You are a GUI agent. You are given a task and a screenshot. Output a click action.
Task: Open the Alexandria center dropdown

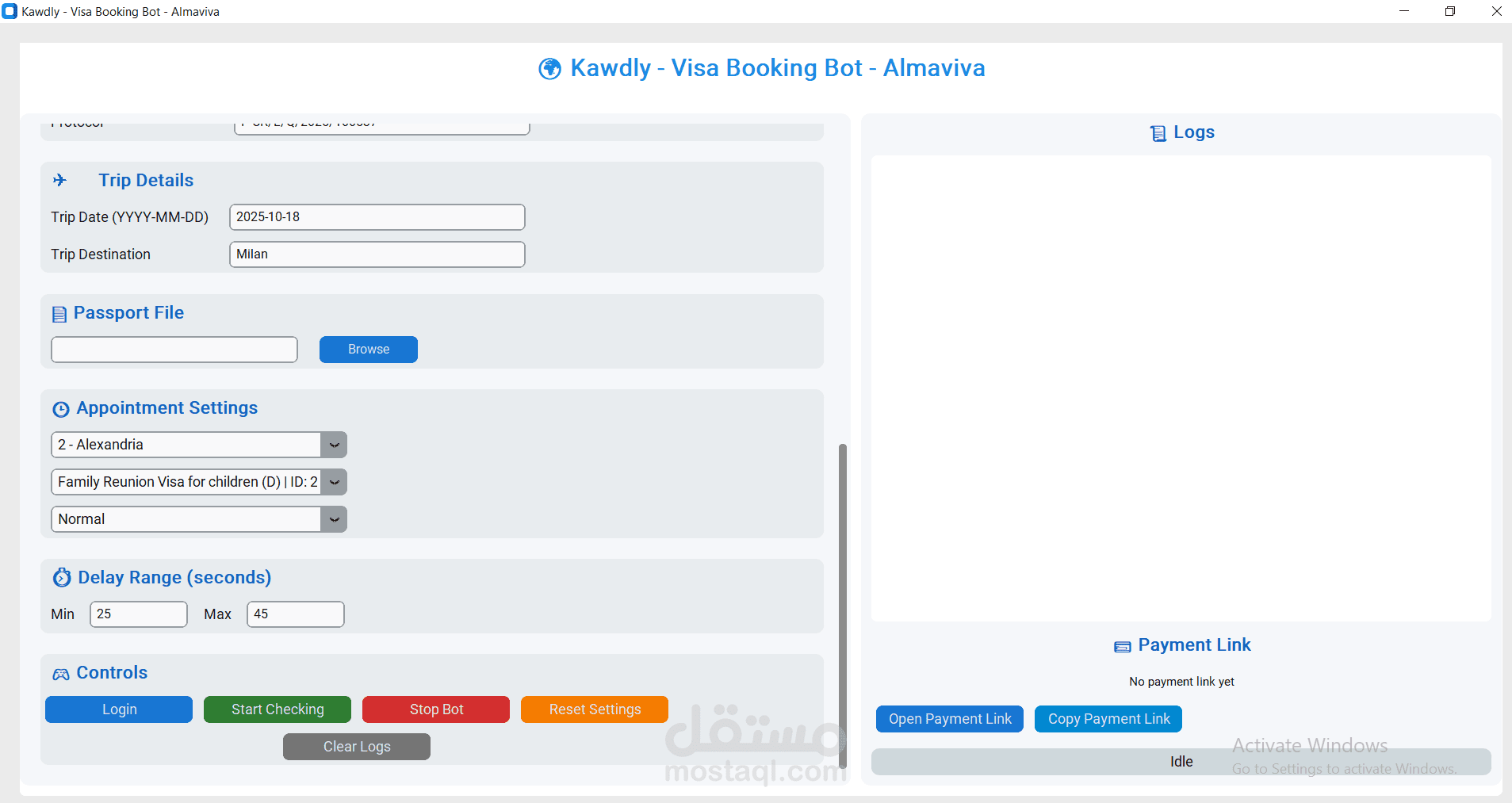click(199, 445)
